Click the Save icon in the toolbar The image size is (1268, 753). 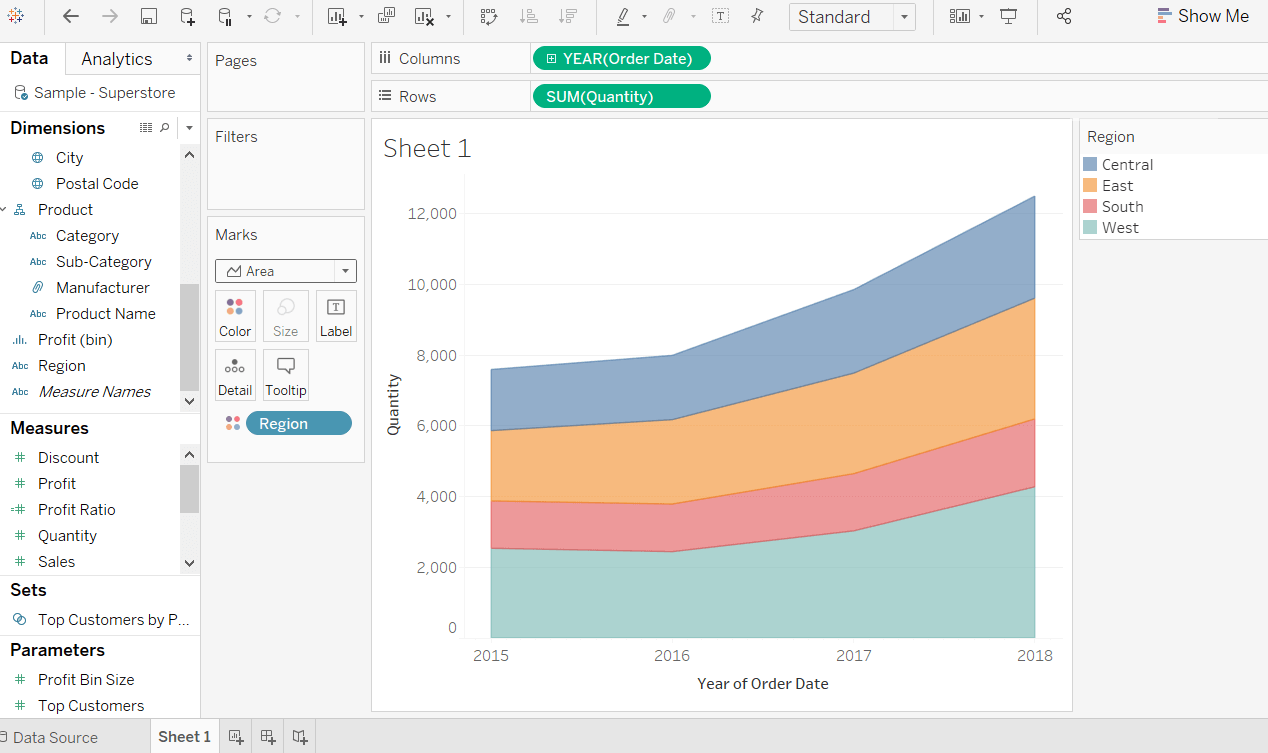pyautogui.click(x=148, y=16)
